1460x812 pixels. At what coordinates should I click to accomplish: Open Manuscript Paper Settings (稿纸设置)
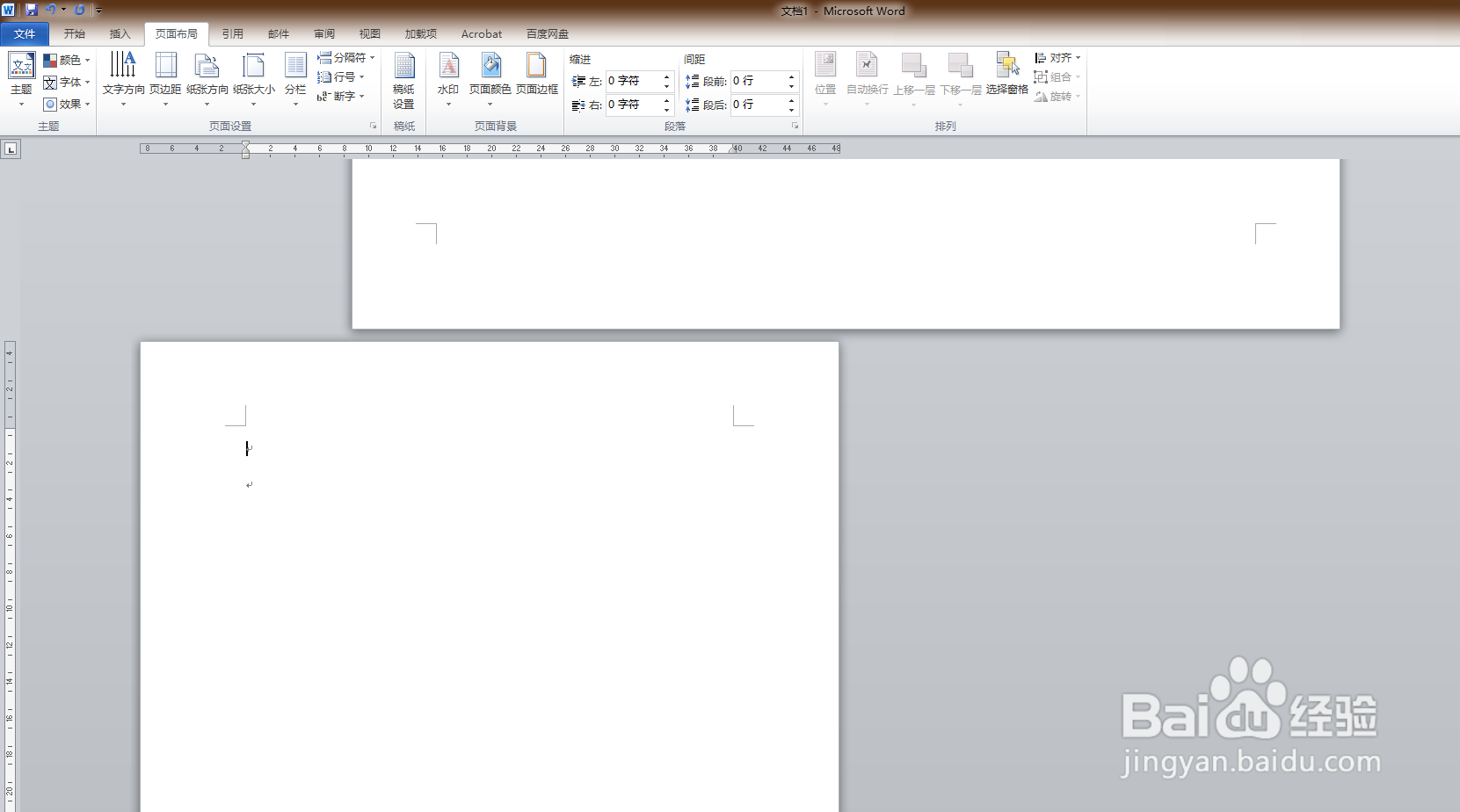[x=403, y=81]
